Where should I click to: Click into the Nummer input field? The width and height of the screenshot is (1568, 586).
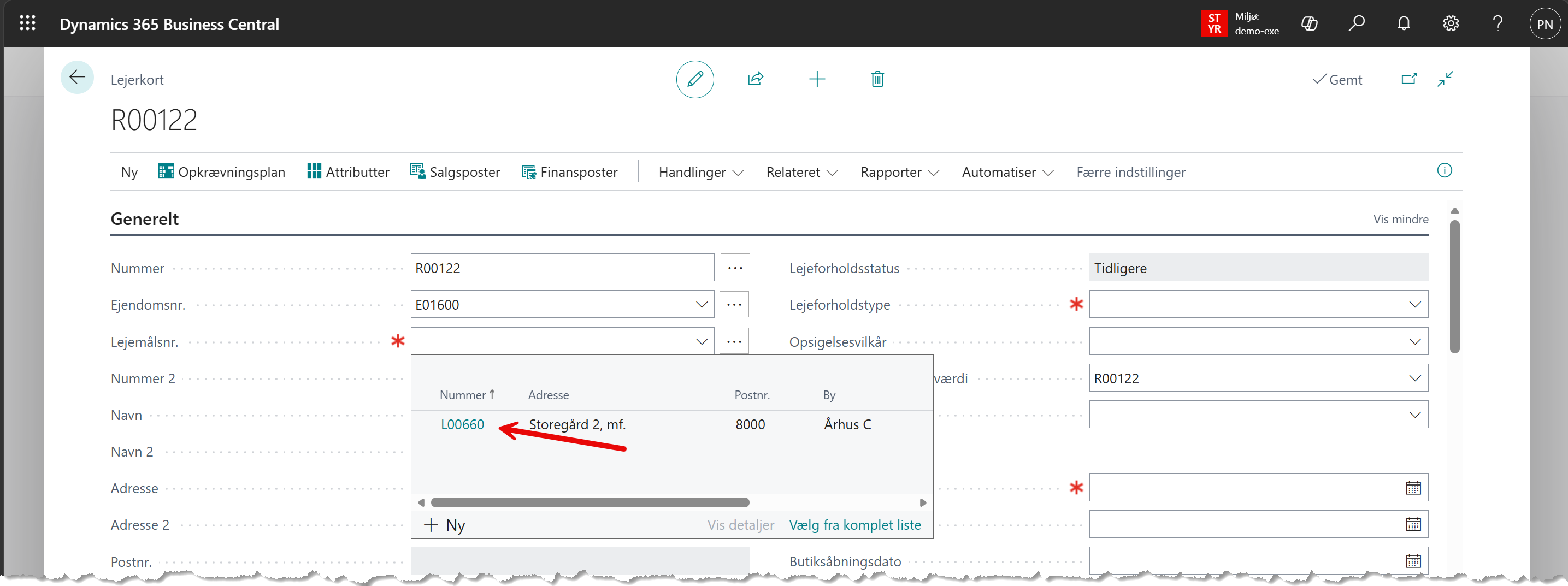tap(561, 268)
